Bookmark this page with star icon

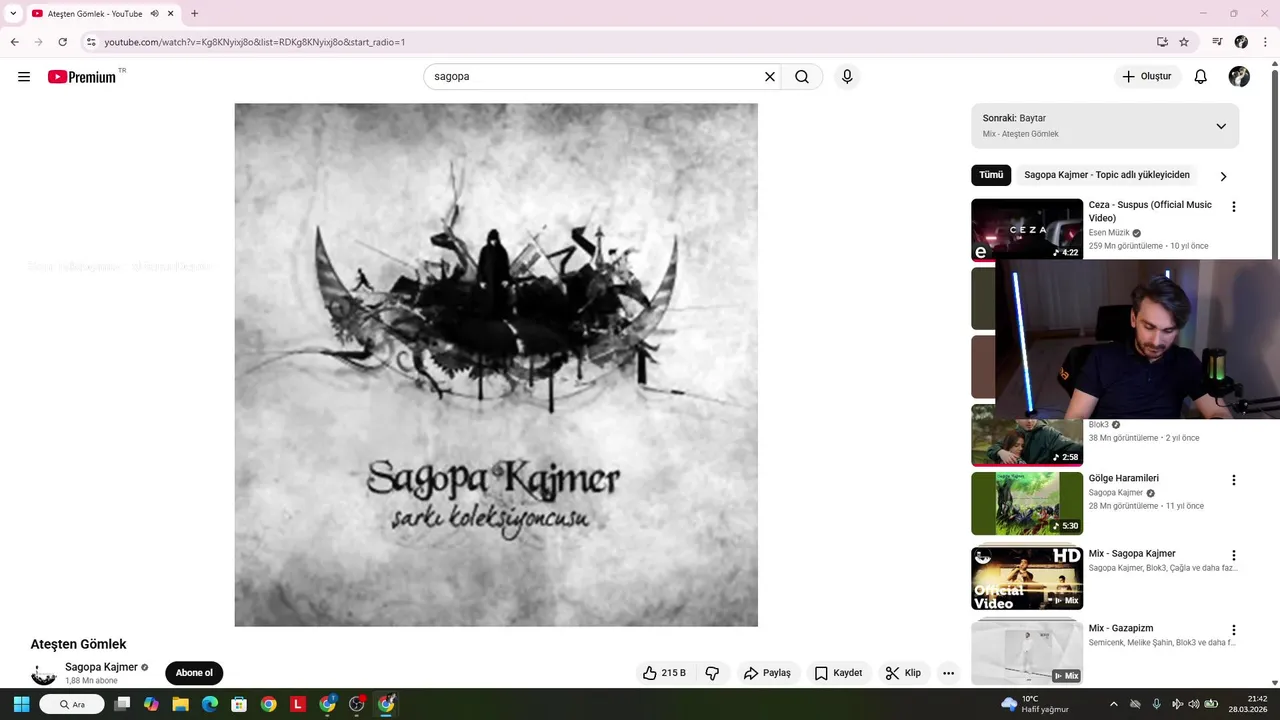pos(1184,42)
